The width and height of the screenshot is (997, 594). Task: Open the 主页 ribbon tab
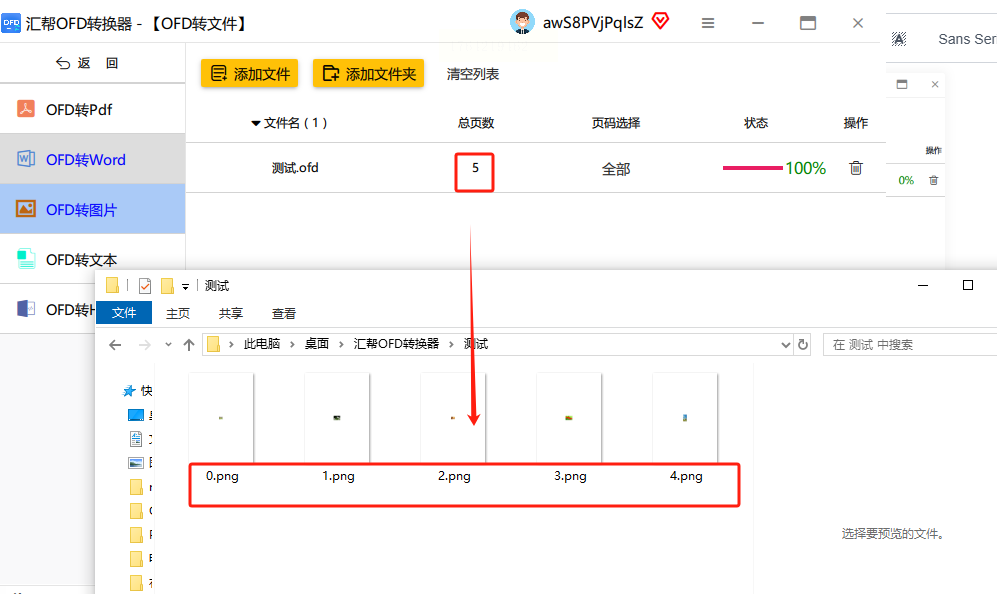[178, 313]
